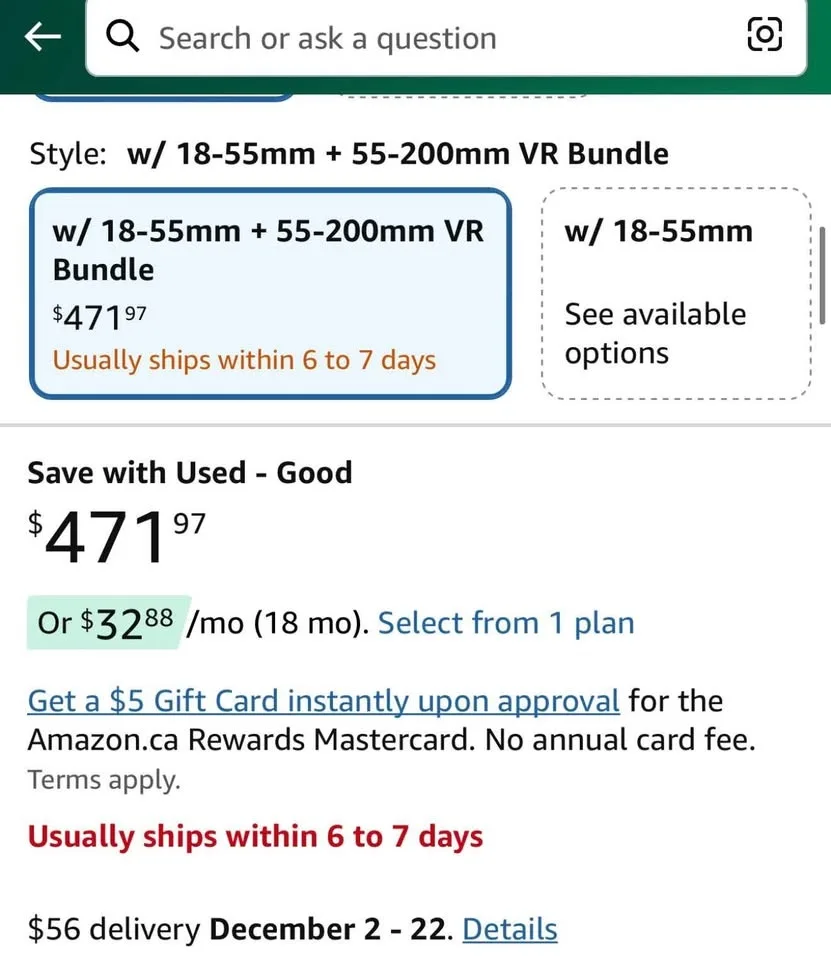The image size is (831, 960).
Task: Click Usually ships within 6 to 7 days
Action: point(254,836)
